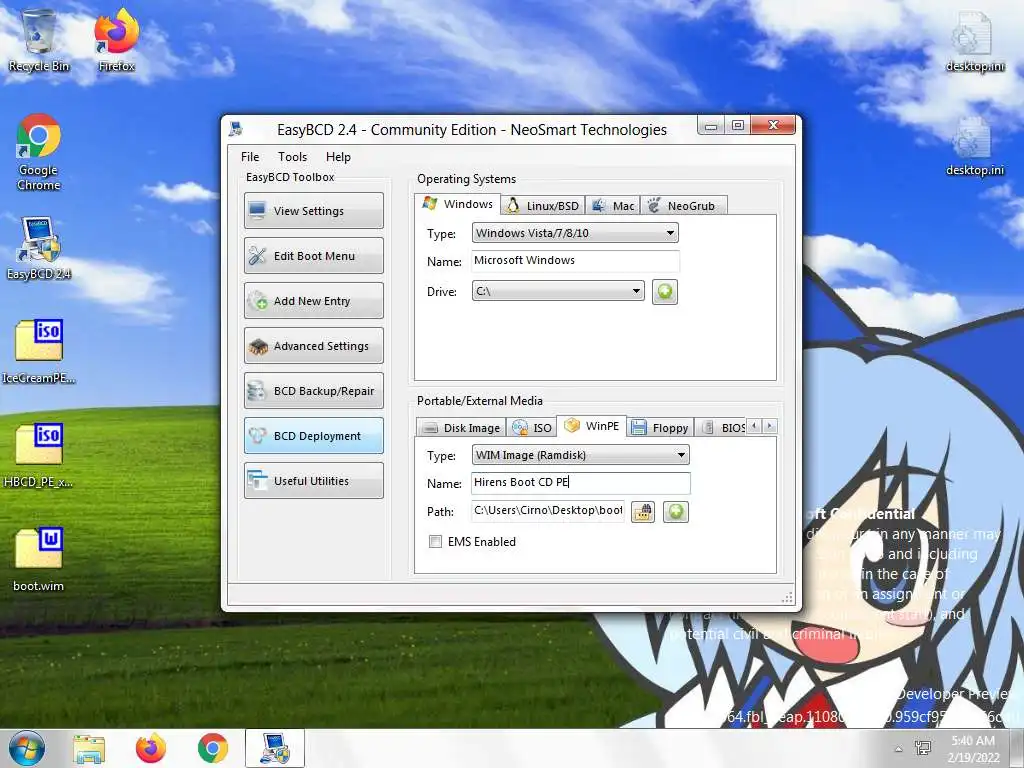Viewport: 1024px width, 768px height.
Task: Select the HBCD_PE_x ISO file icon
Action: [x=39, y=456]
